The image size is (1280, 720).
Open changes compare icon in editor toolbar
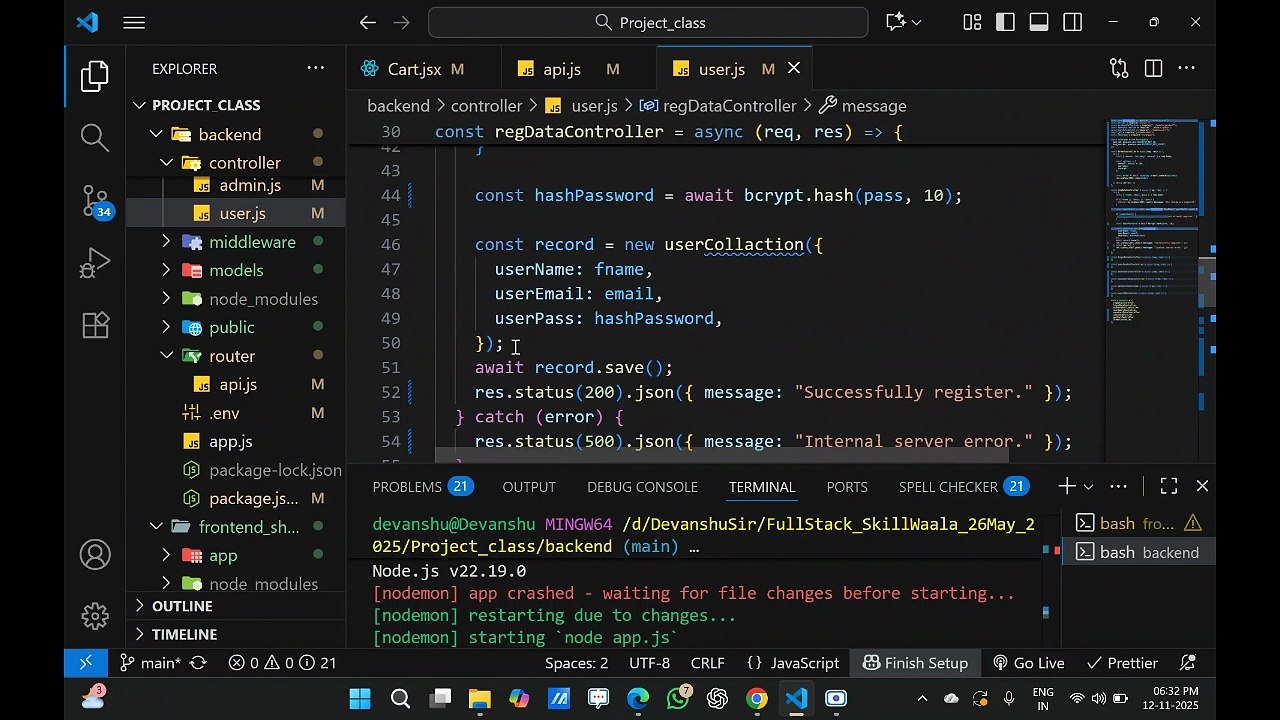tap(1119, 68)
